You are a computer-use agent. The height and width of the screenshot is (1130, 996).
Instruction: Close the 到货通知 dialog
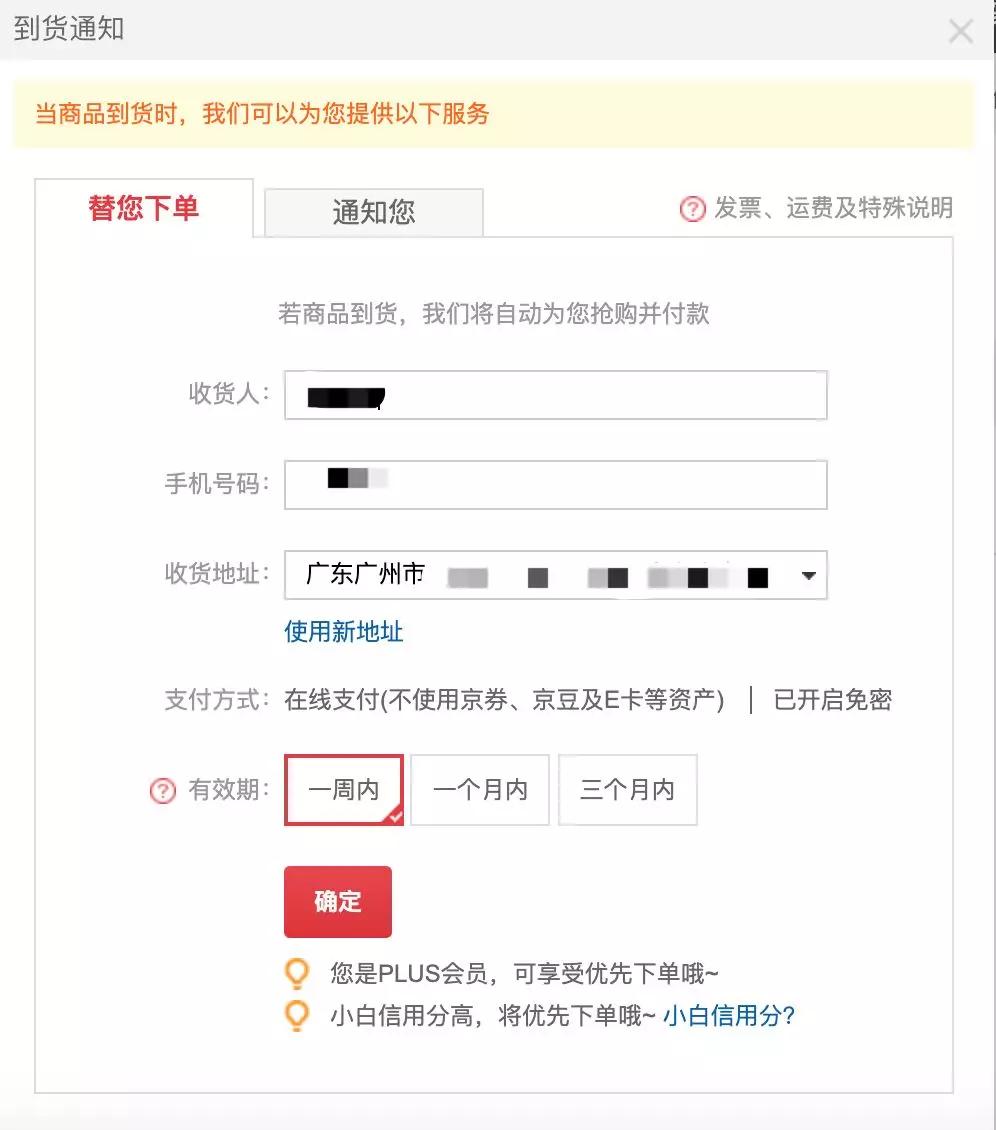[961, 31]
